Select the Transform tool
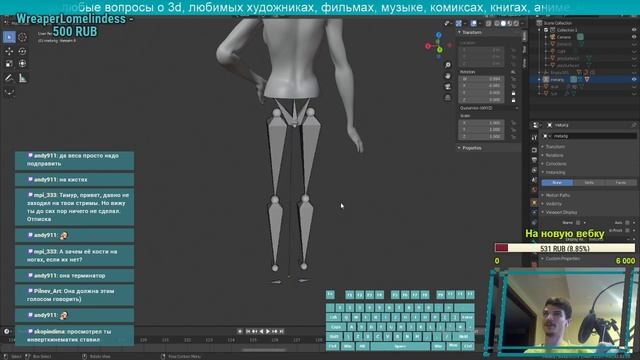 pos(22,64)
